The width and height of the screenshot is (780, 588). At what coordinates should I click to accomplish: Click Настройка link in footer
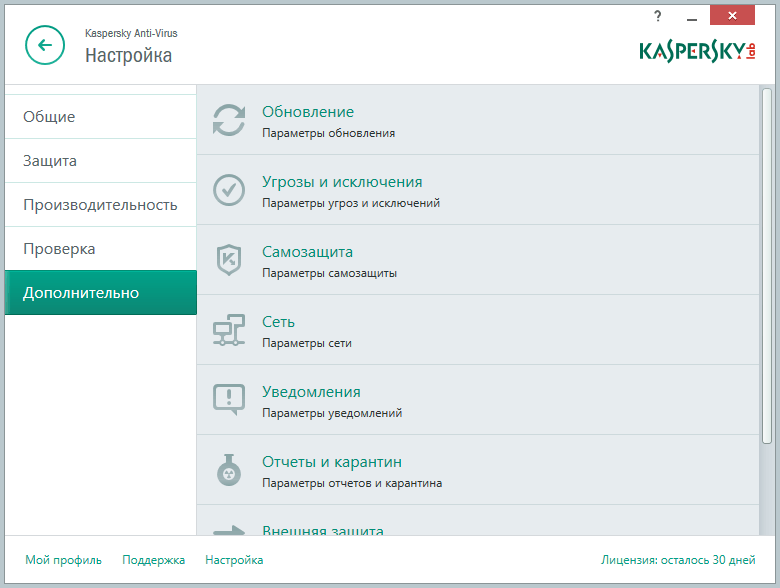[234, 560]
